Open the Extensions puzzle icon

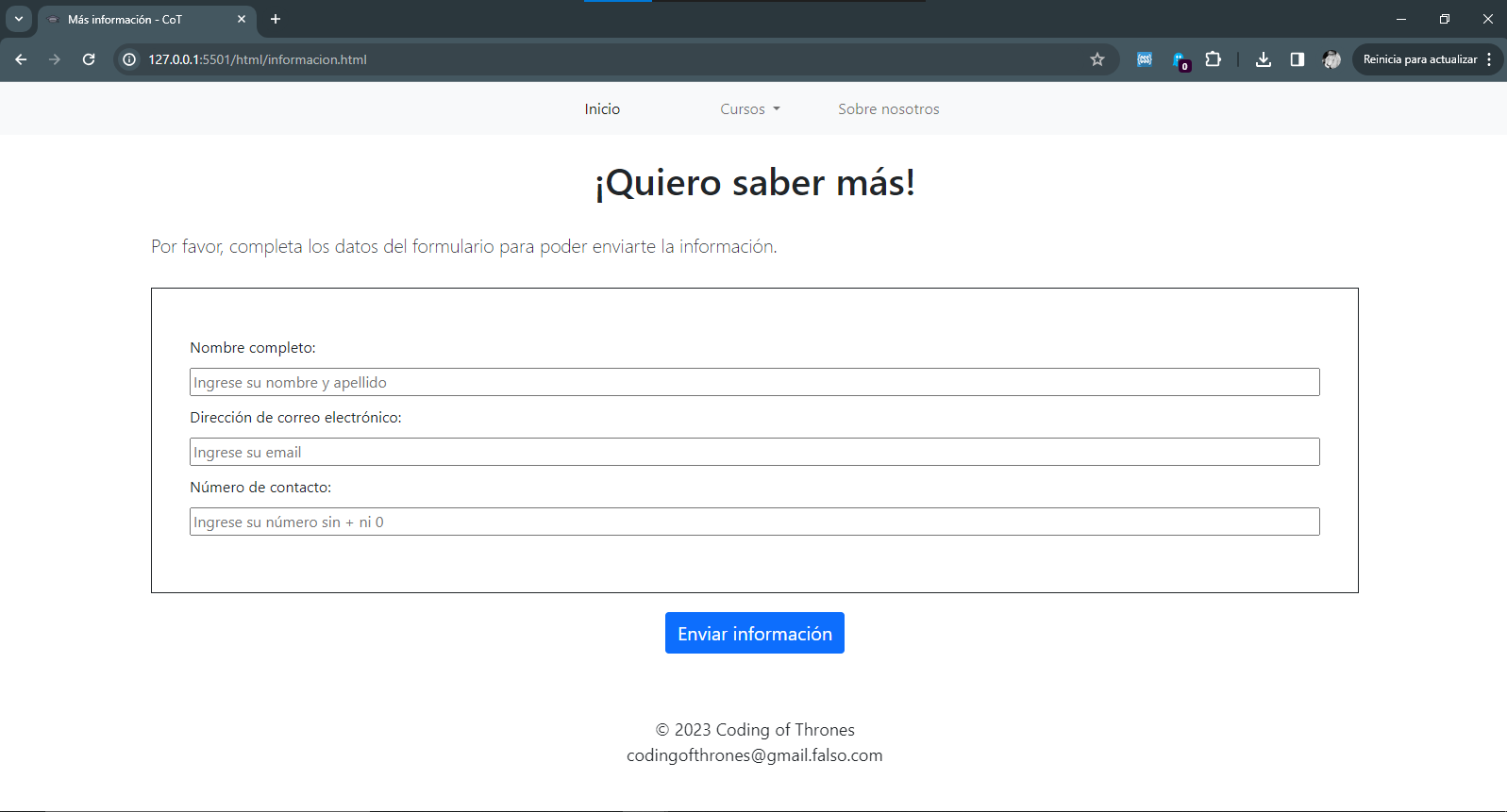(1214, 59)
